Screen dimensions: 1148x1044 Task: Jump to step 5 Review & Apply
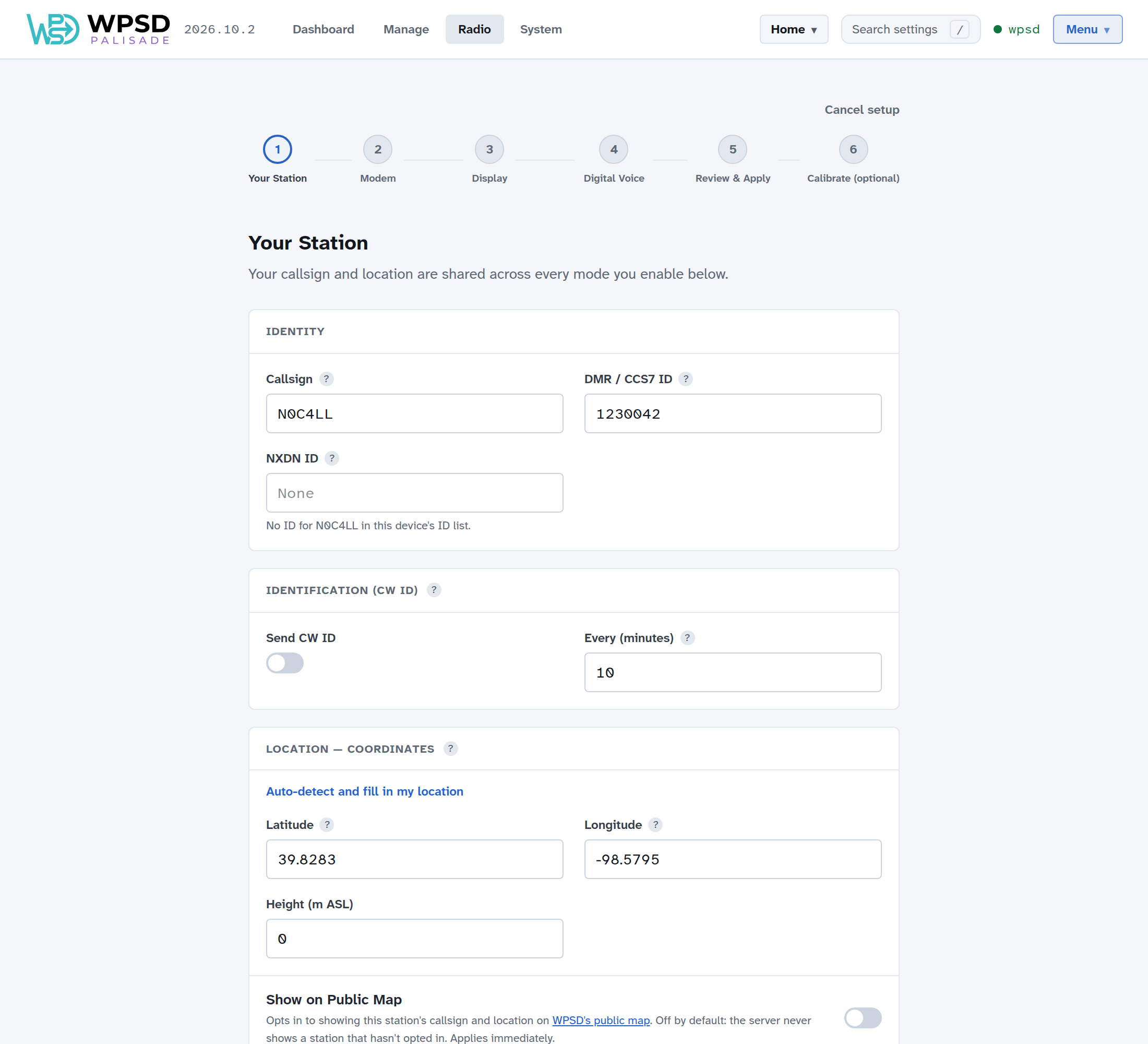[x=733, y=160]
